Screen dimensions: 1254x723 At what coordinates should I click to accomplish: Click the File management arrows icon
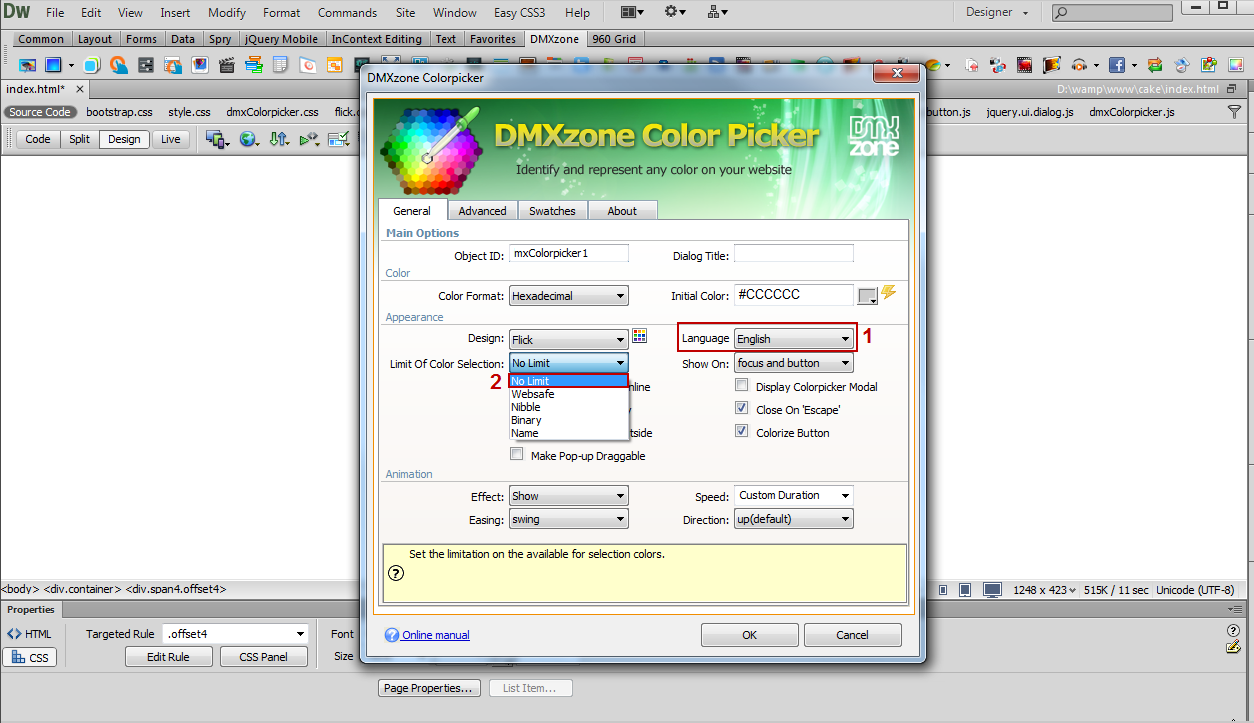pyautogui.click(x=279, y=139)
